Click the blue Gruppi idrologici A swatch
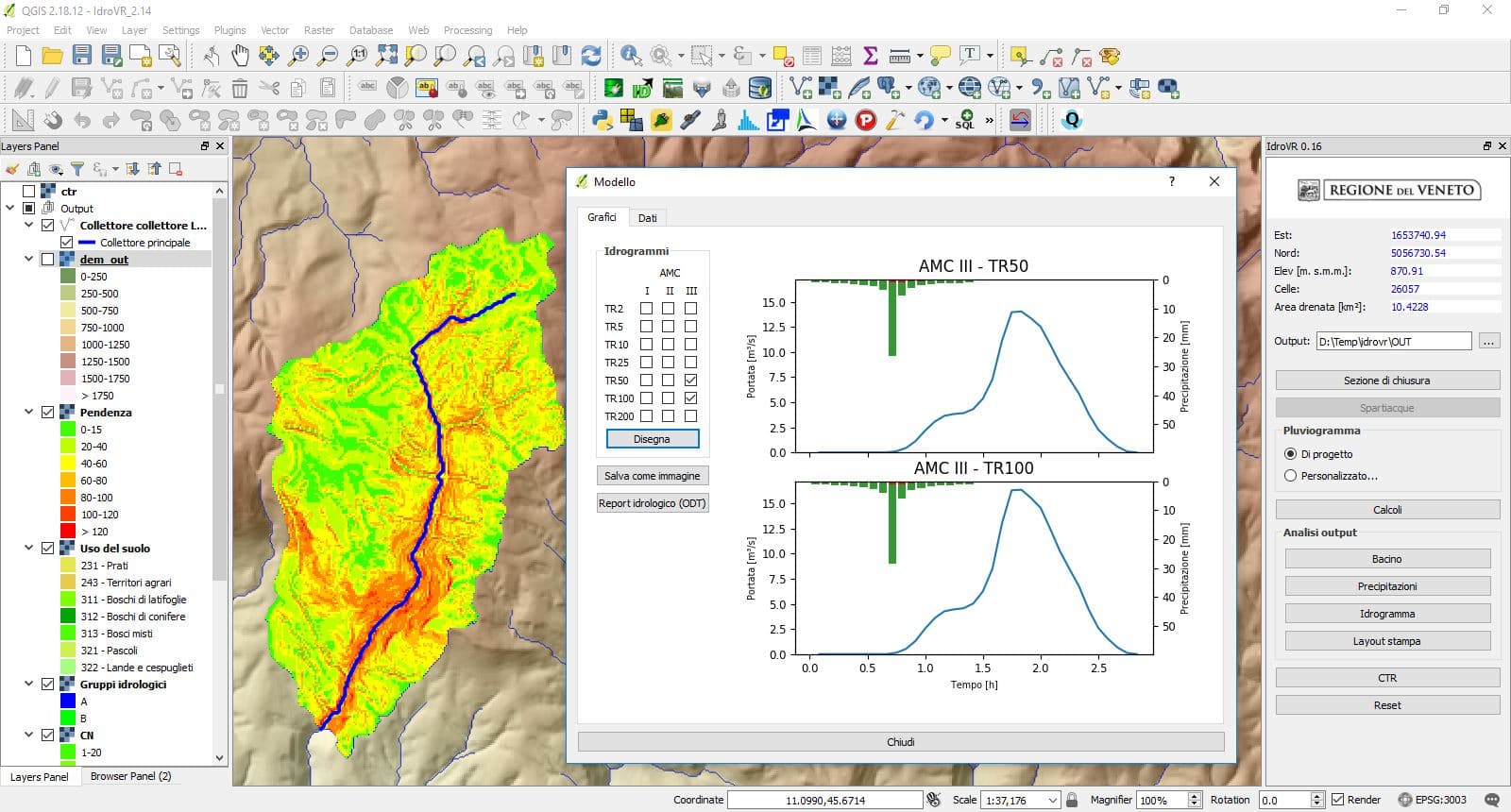The height and width of the screenshot is (812, 1511). coord(68,702)
